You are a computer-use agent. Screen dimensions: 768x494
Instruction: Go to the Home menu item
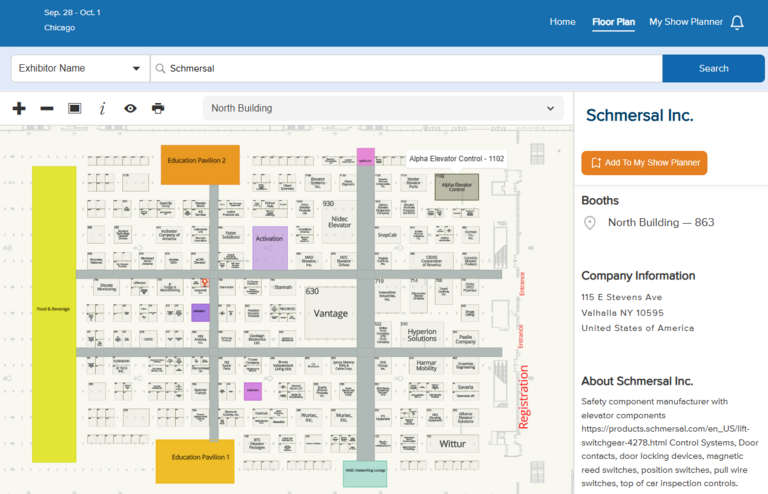[x=562, y=22]
